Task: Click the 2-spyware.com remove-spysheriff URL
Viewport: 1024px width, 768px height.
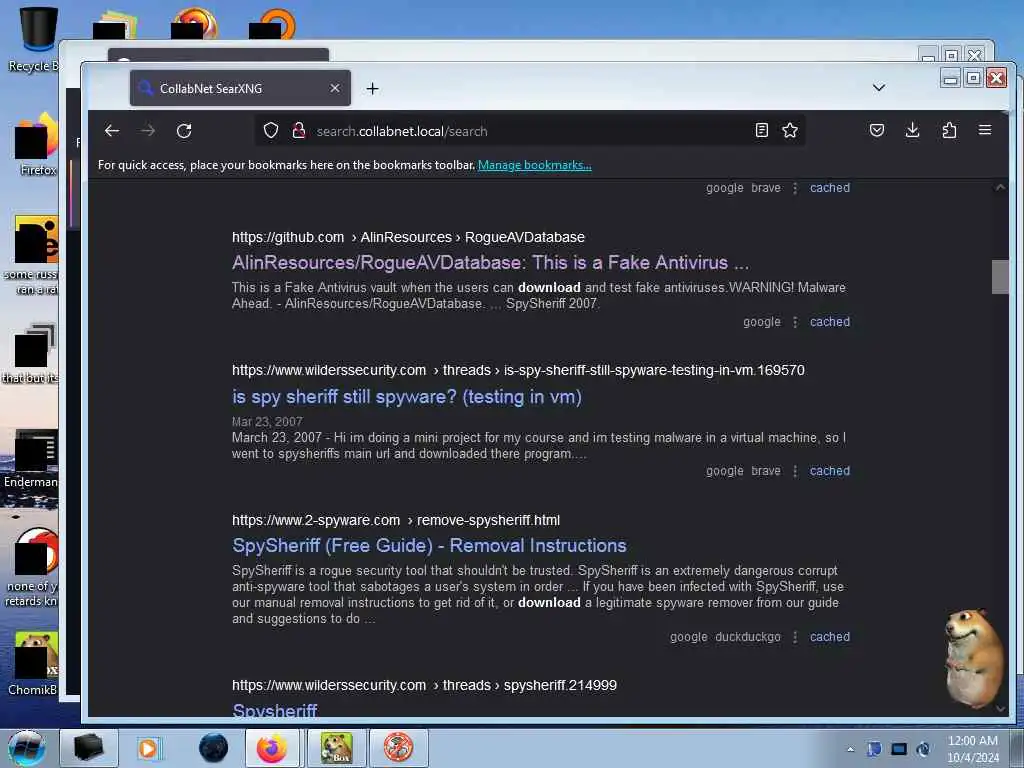Action: (x=396, y=520)
